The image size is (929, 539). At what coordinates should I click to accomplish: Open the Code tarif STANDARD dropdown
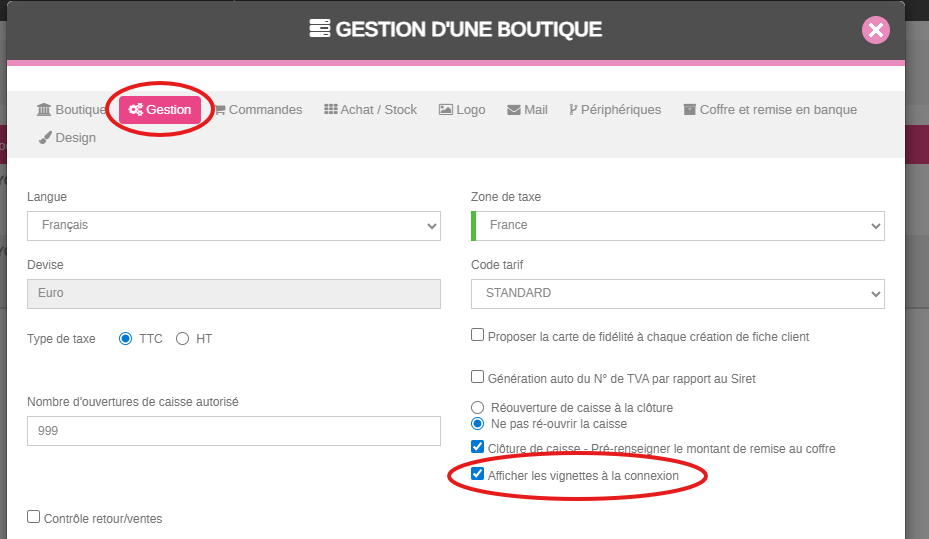tap(677, 294)
